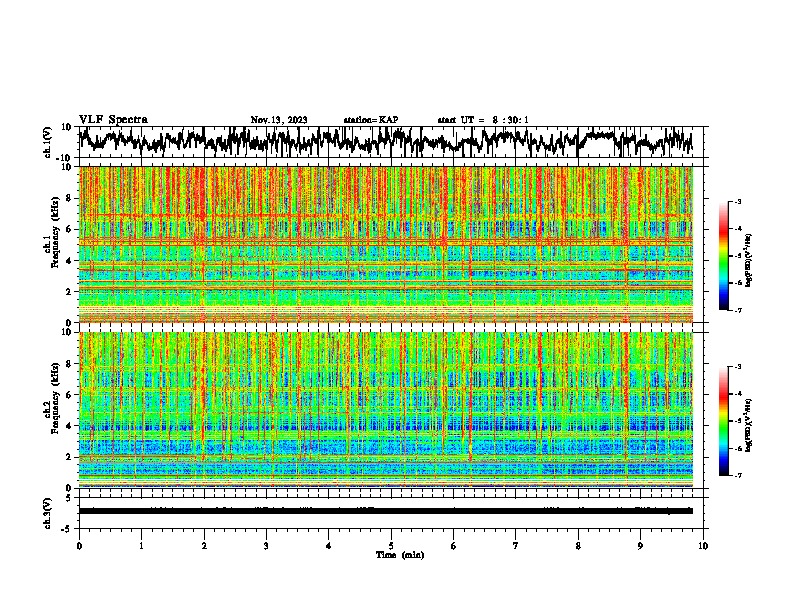Click time axis tick label "7"

[x=516, y=546]
